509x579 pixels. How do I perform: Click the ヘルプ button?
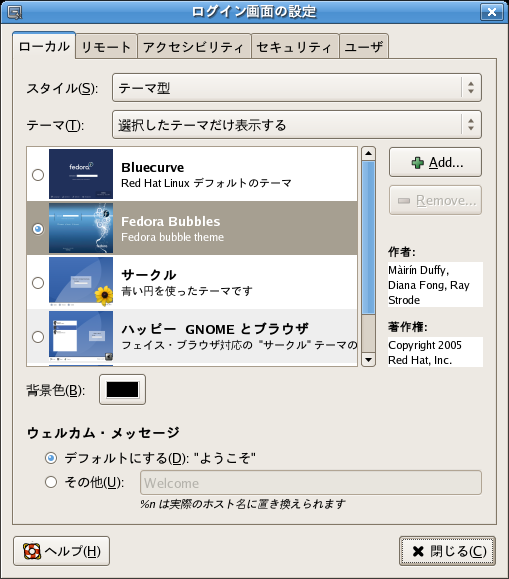tap(61, 551)
